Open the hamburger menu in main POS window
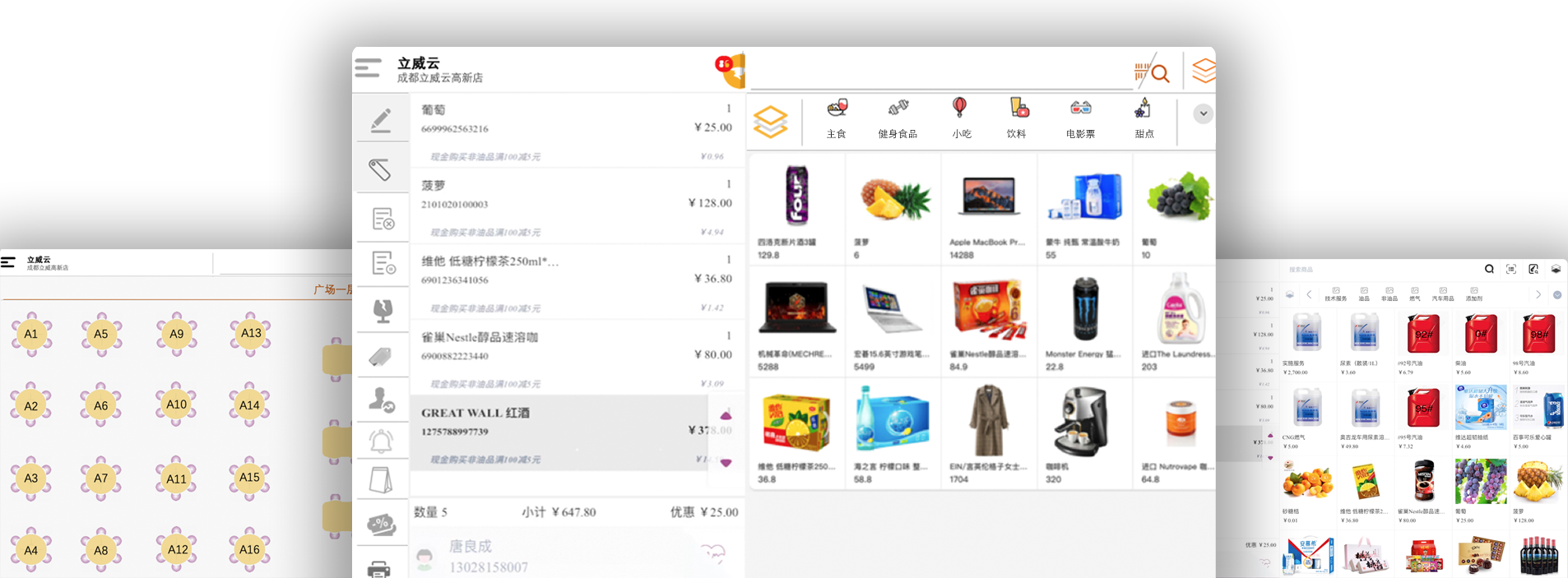Viewport: 1568px width, 578px height. [368, 68]
